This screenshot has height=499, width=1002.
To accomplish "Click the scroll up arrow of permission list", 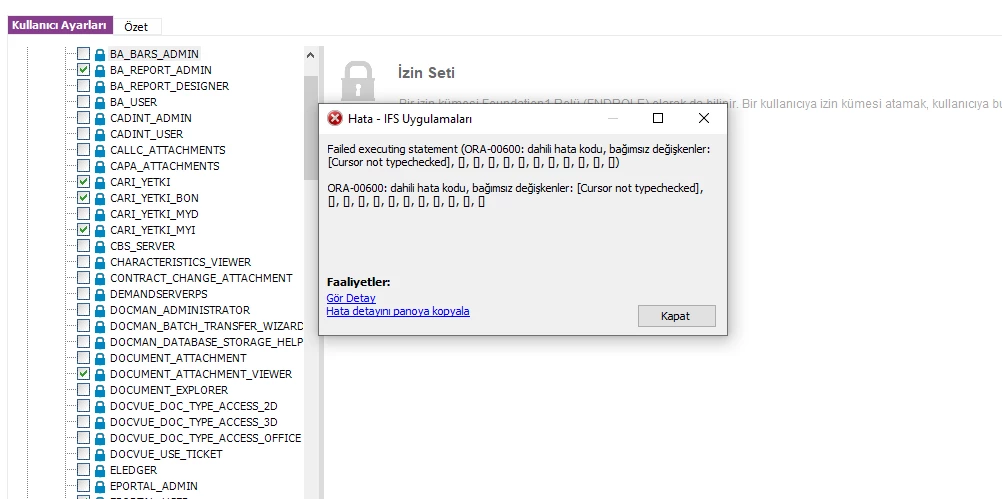I will (311, 56).
